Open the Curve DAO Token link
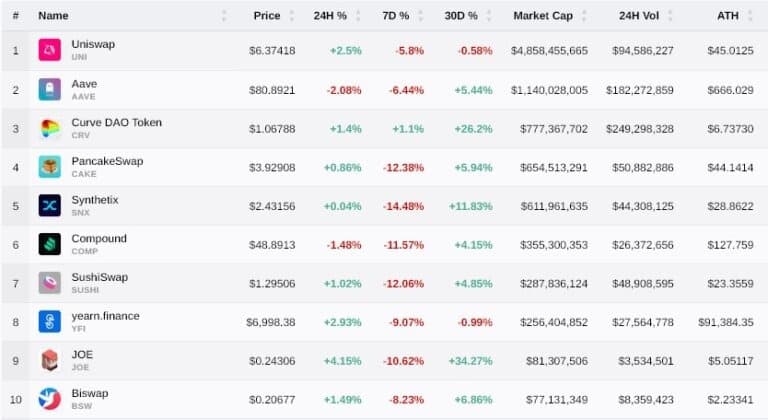768x420 pixels. (x=117, y=123)
